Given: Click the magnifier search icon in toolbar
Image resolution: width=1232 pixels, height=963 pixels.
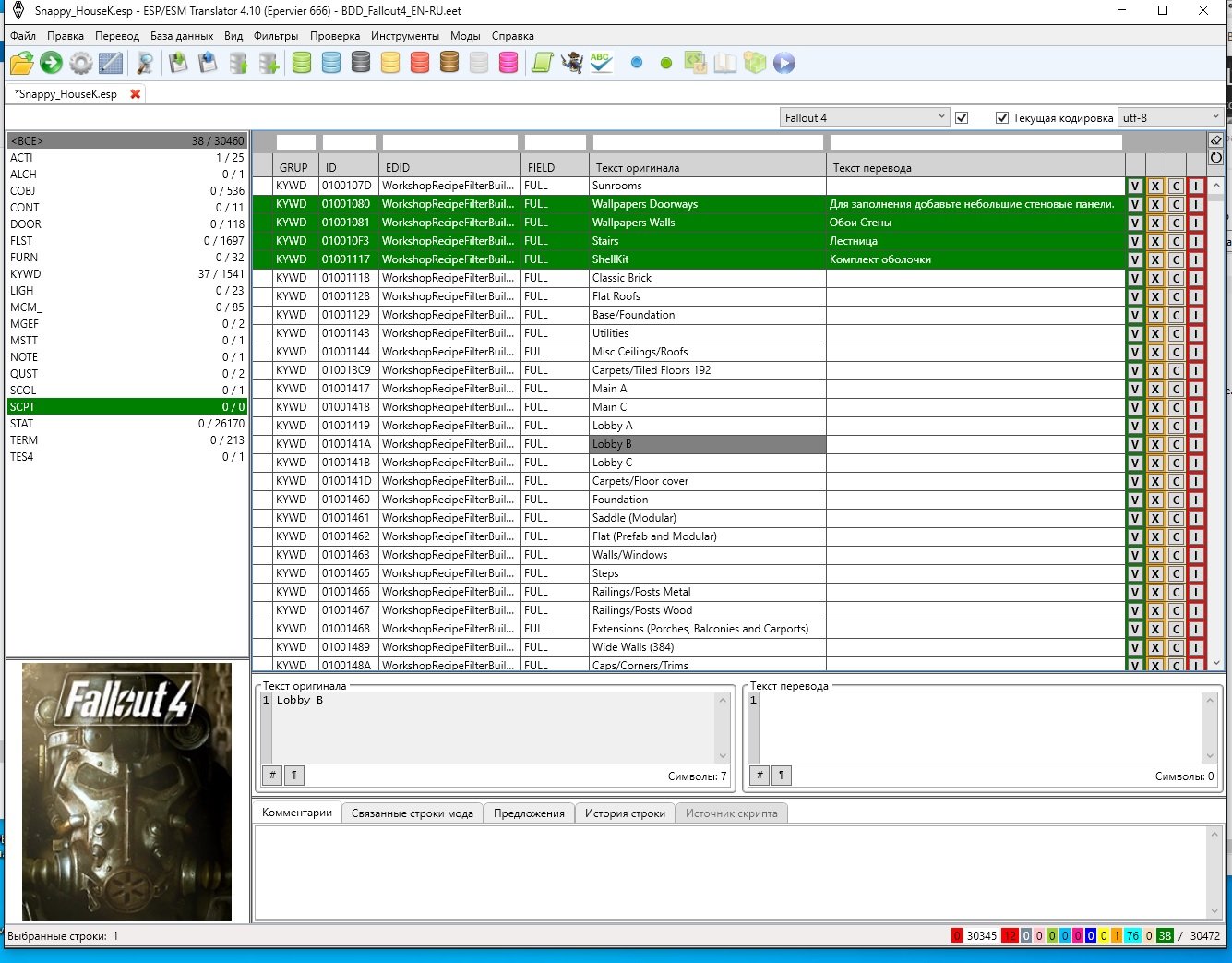Looking at the screenshot, I should pos(145,63).
